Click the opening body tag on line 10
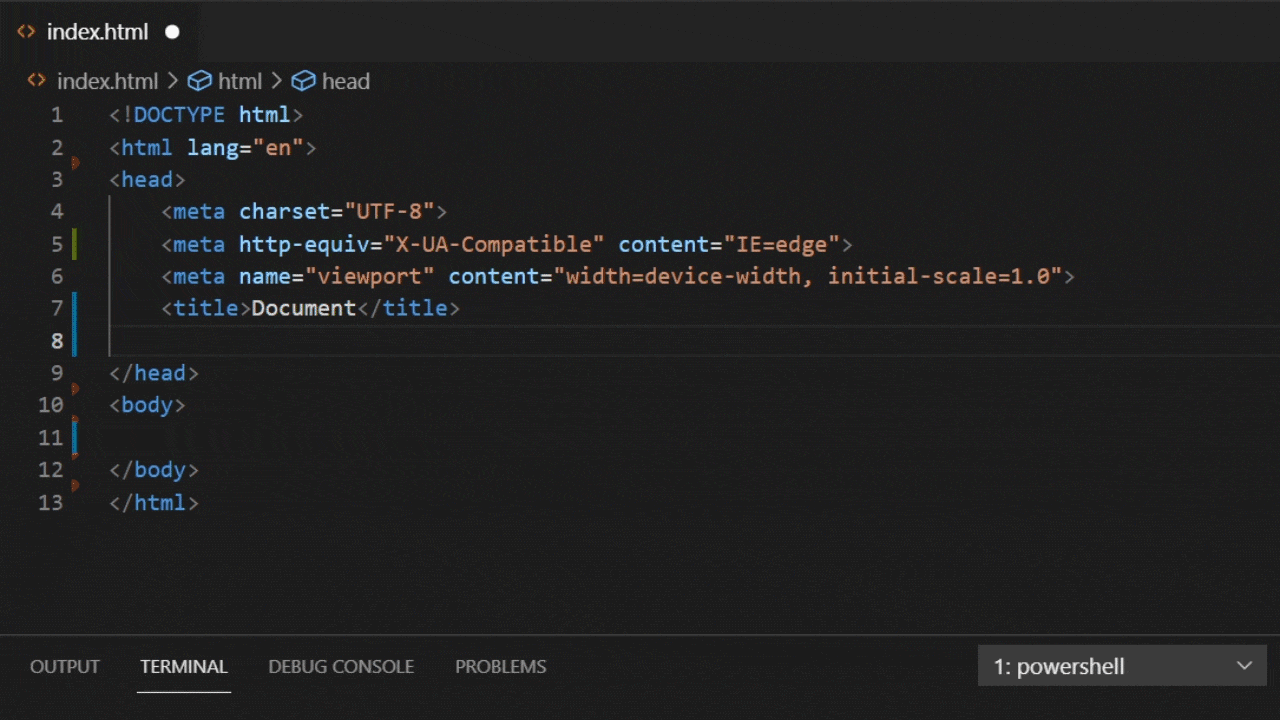 tap(147, 406)
